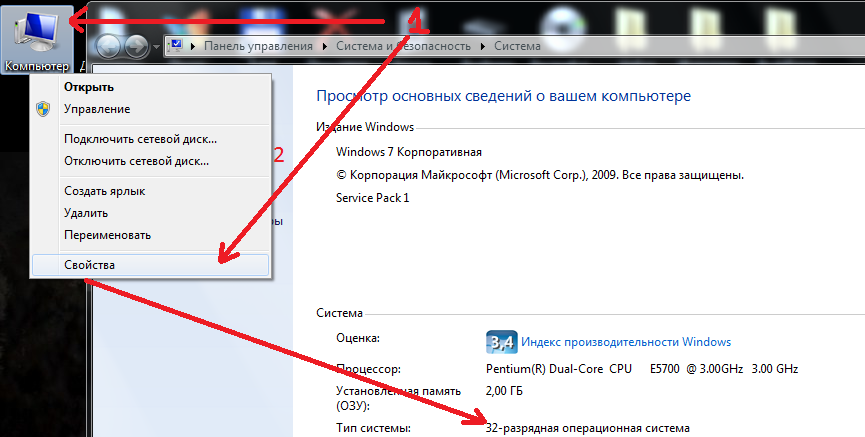Open the recent pages dropdown beside Forward button
This screenshot has width=865, height=437.
click(156, 47)
